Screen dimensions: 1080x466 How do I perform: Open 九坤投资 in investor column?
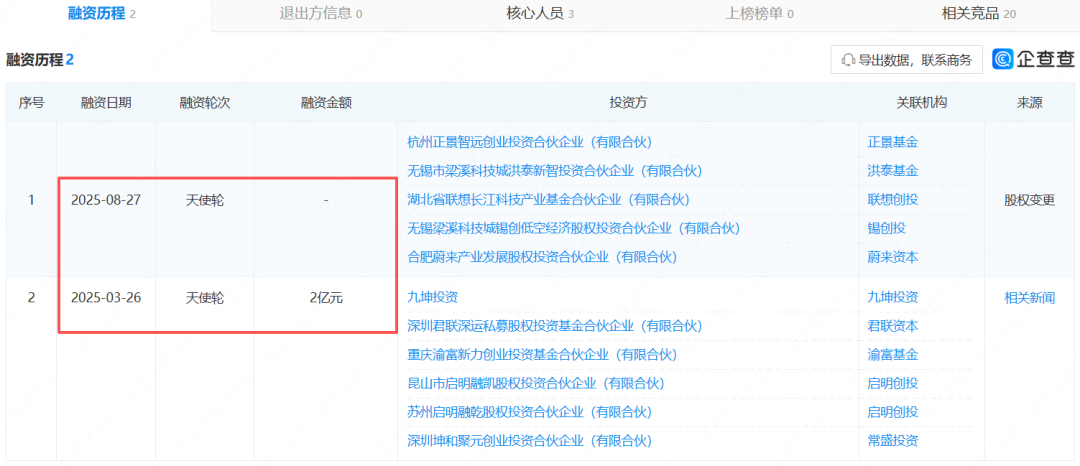[433, 297]
